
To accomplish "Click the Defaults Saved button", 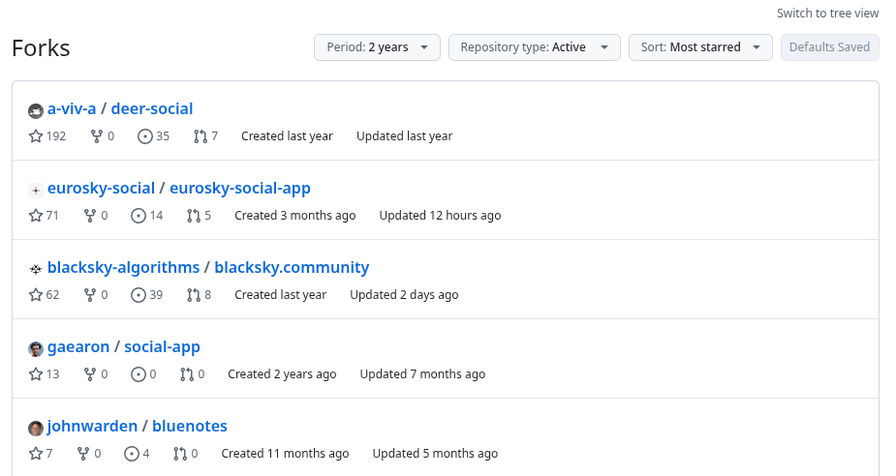I will 830,47.
